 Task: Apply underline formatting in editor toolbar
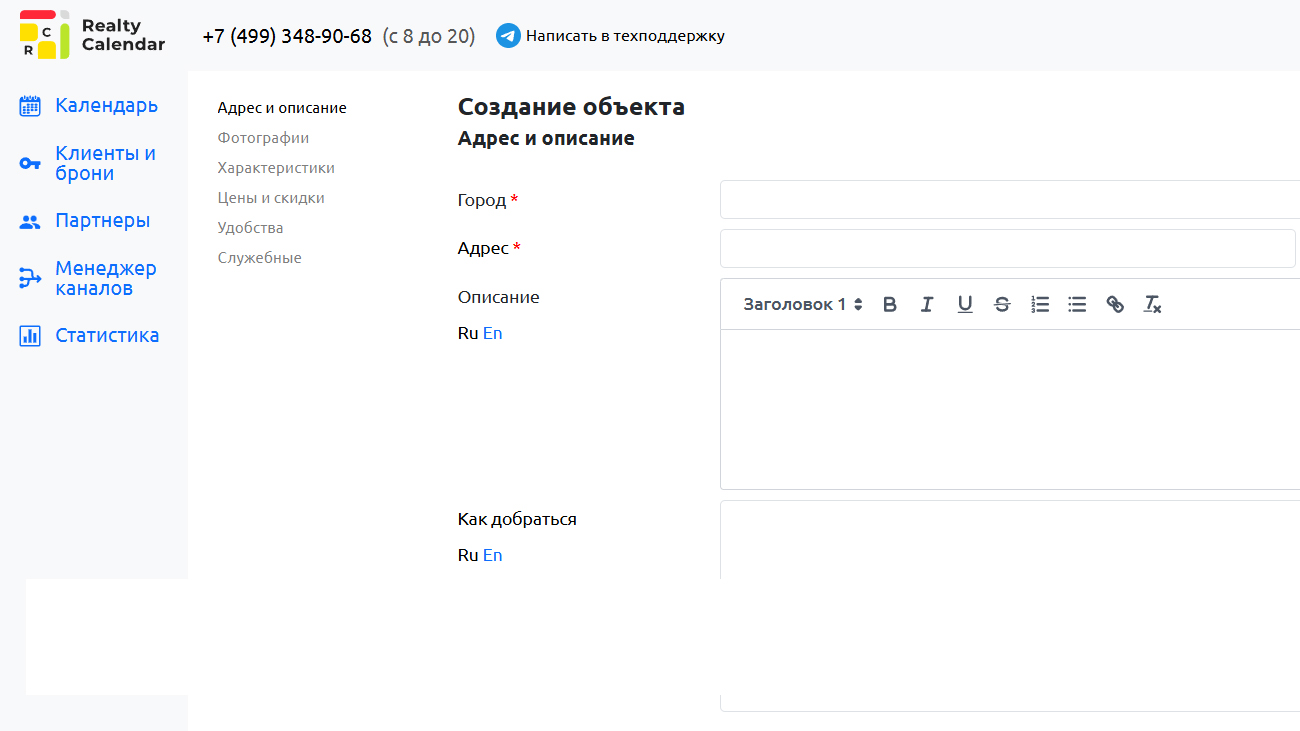(964, 305)
